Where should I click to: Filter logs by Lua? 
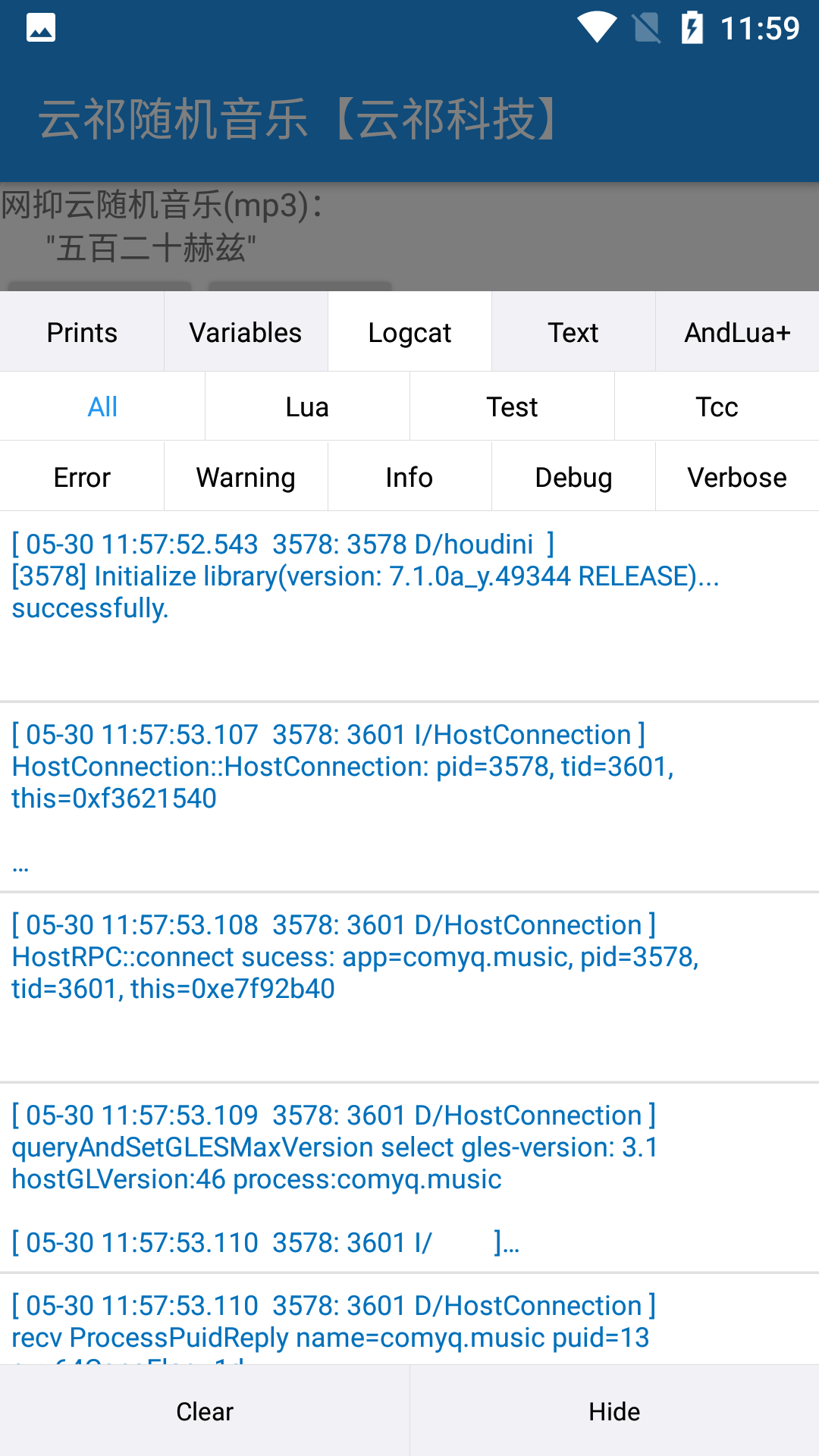(307, 406)
